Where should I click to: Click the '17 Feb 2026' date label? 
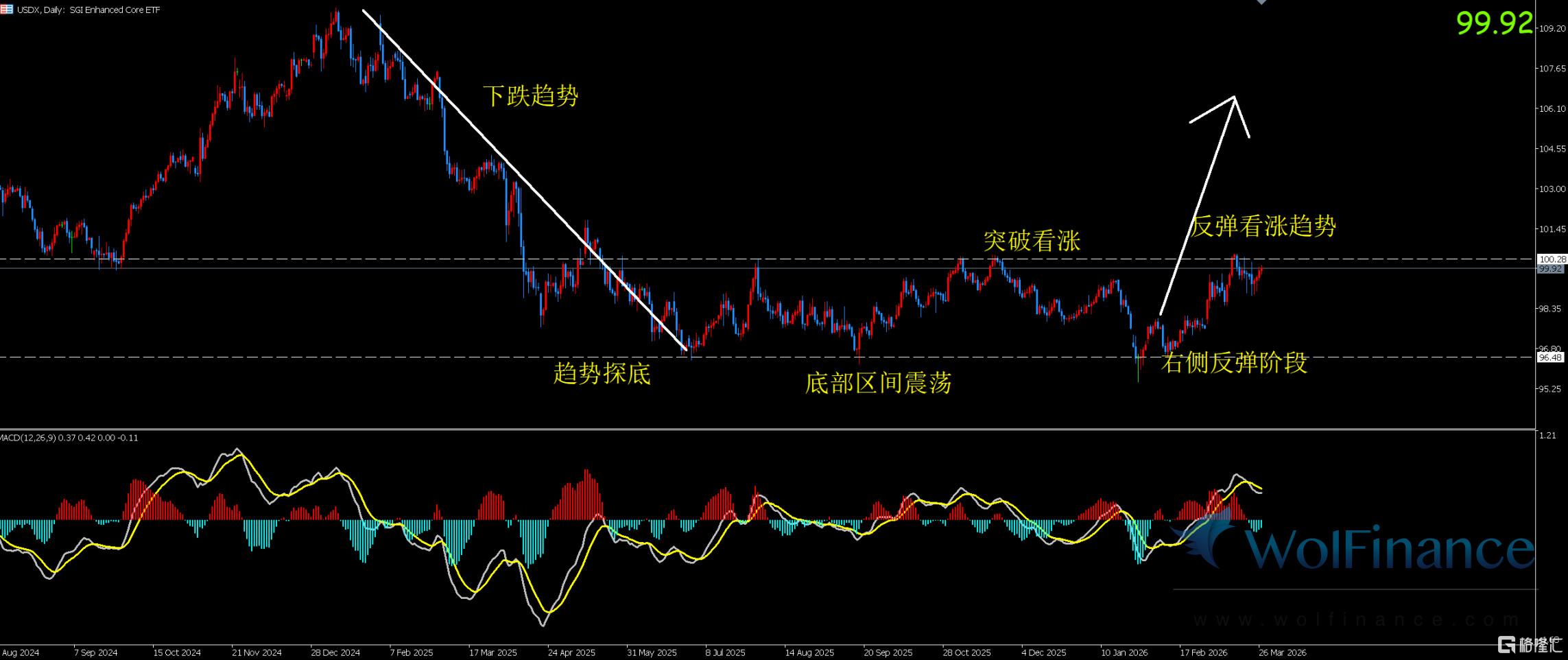pos(1204,652)
